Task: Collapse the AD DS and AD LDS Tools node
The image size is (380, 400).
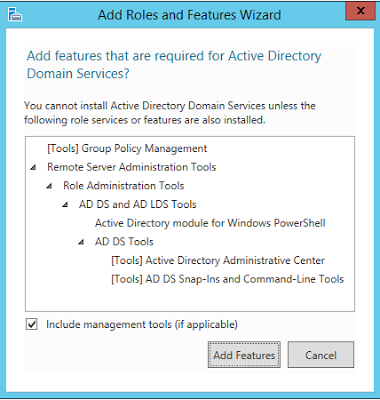Action: (65, 205)
